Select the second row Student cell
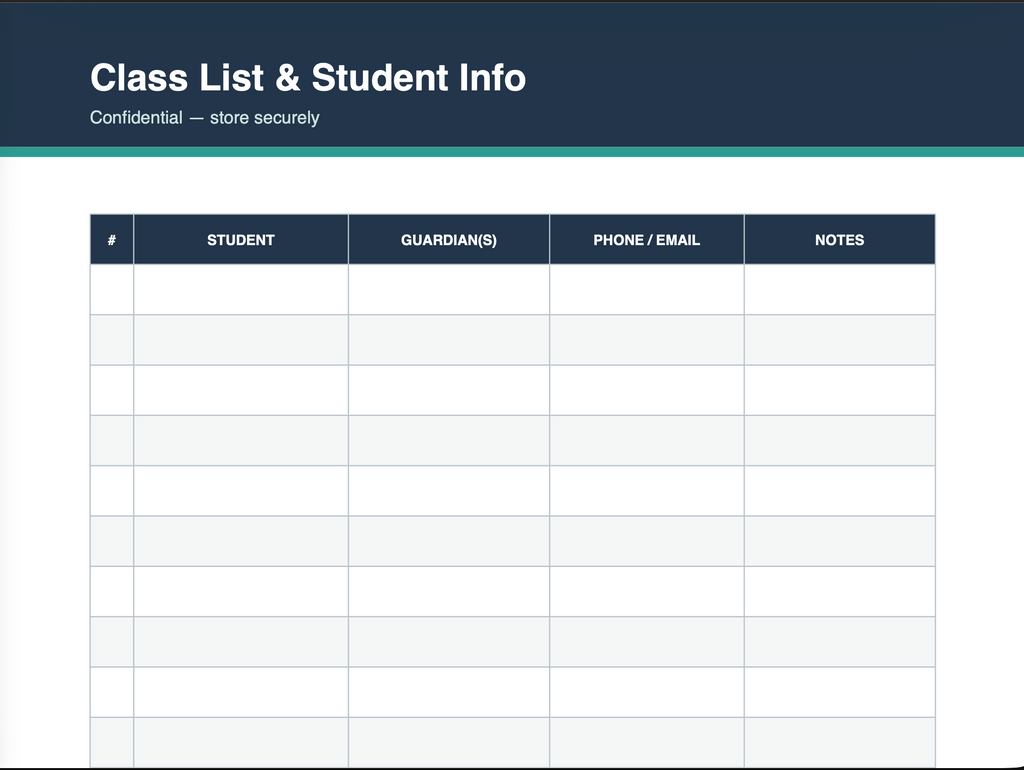 241,340
